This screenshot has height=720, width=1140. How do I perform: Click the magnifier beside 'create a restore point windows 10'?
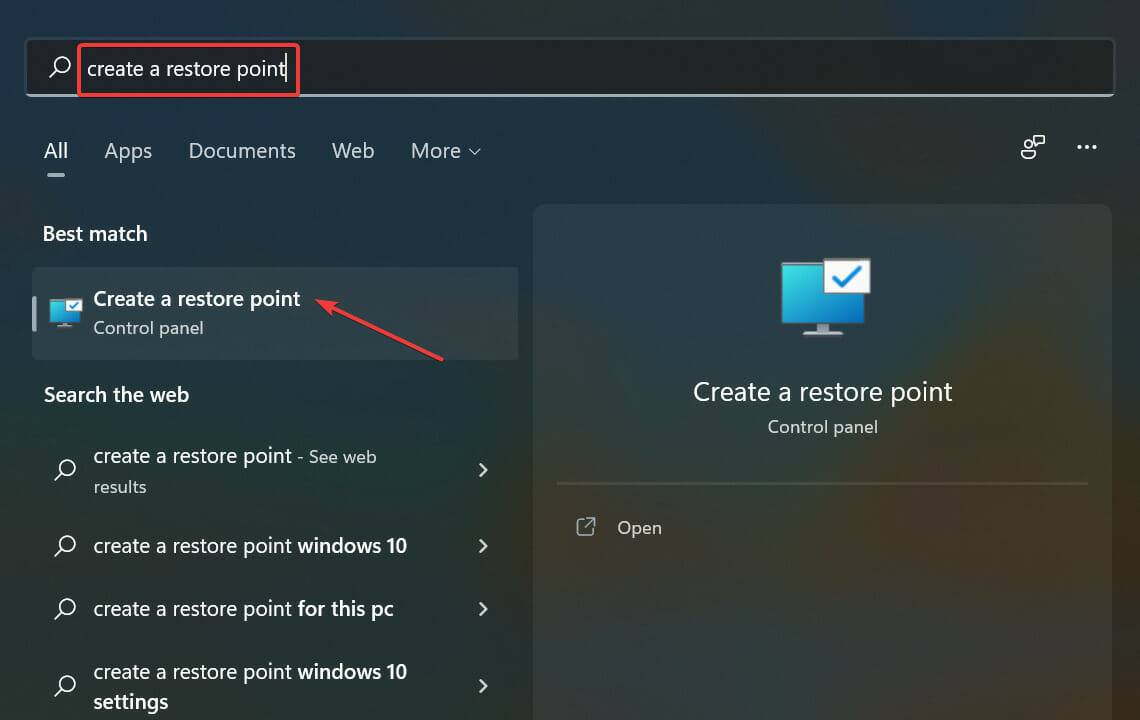pyautogui.click(x=64, y=546)
